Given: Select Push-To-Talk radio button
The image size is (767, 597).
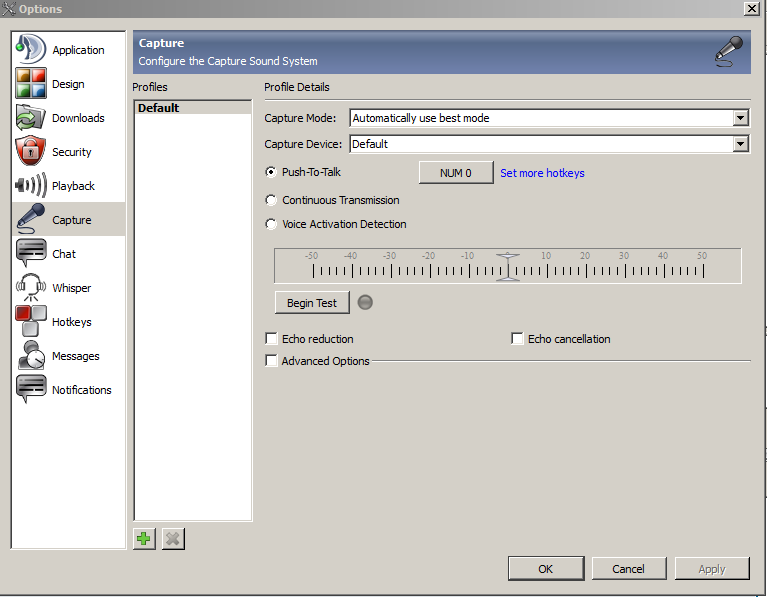Looking at the screenshot, I should pyautogui.click(x=271, y=172).
